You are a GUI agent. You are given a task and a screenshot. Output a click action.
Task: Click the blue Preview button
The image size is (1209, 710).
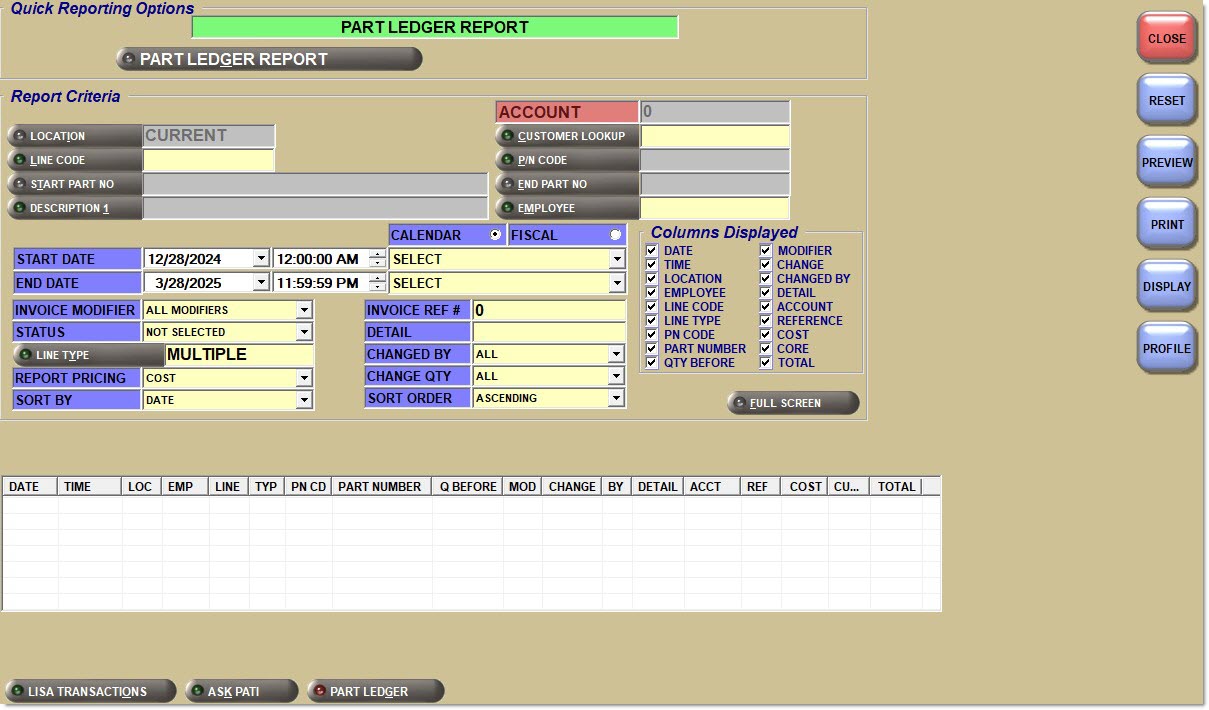pos(1167,162)
